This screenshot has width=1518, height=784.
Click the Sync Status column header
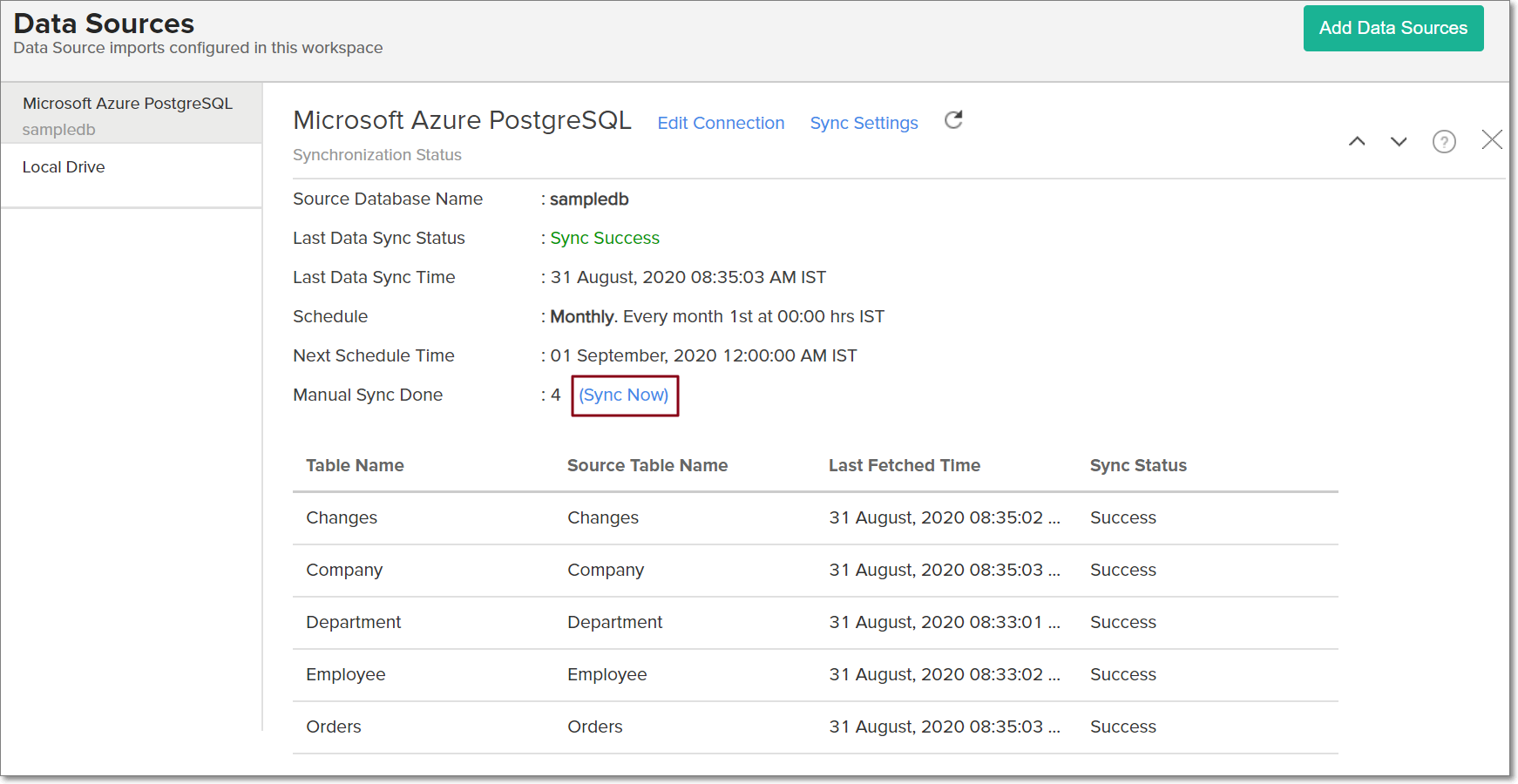[1138, 465]
